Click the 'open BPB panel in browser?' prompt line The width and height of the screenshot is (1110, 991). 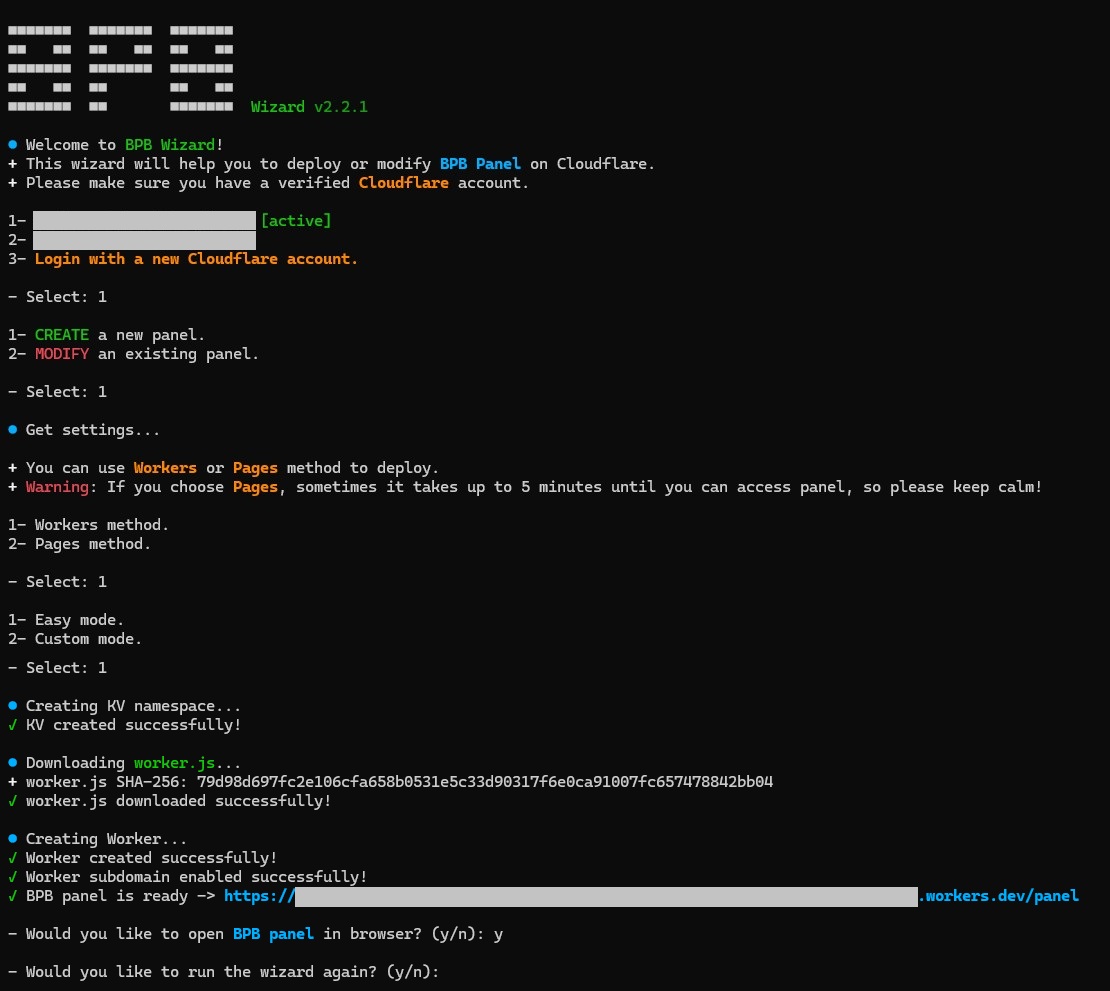(256, 934)
